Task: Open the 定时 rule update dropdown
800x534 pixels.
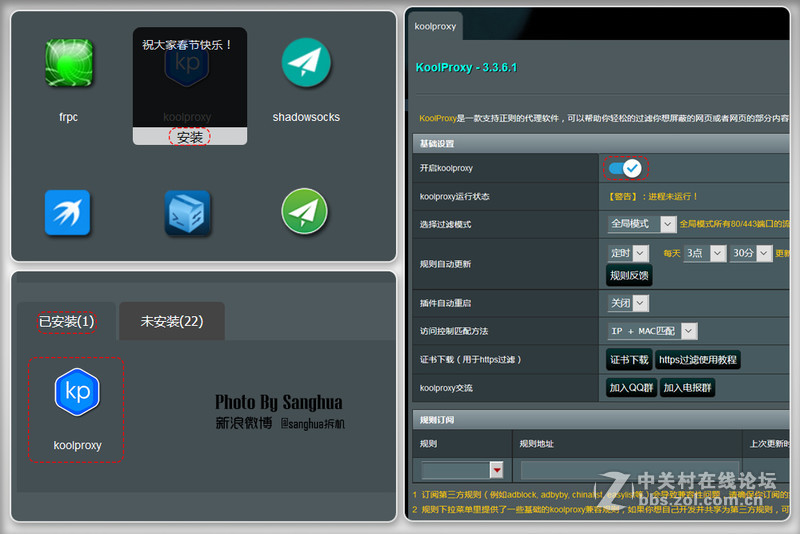Action: pyautogui.click(x=628, y=253)
